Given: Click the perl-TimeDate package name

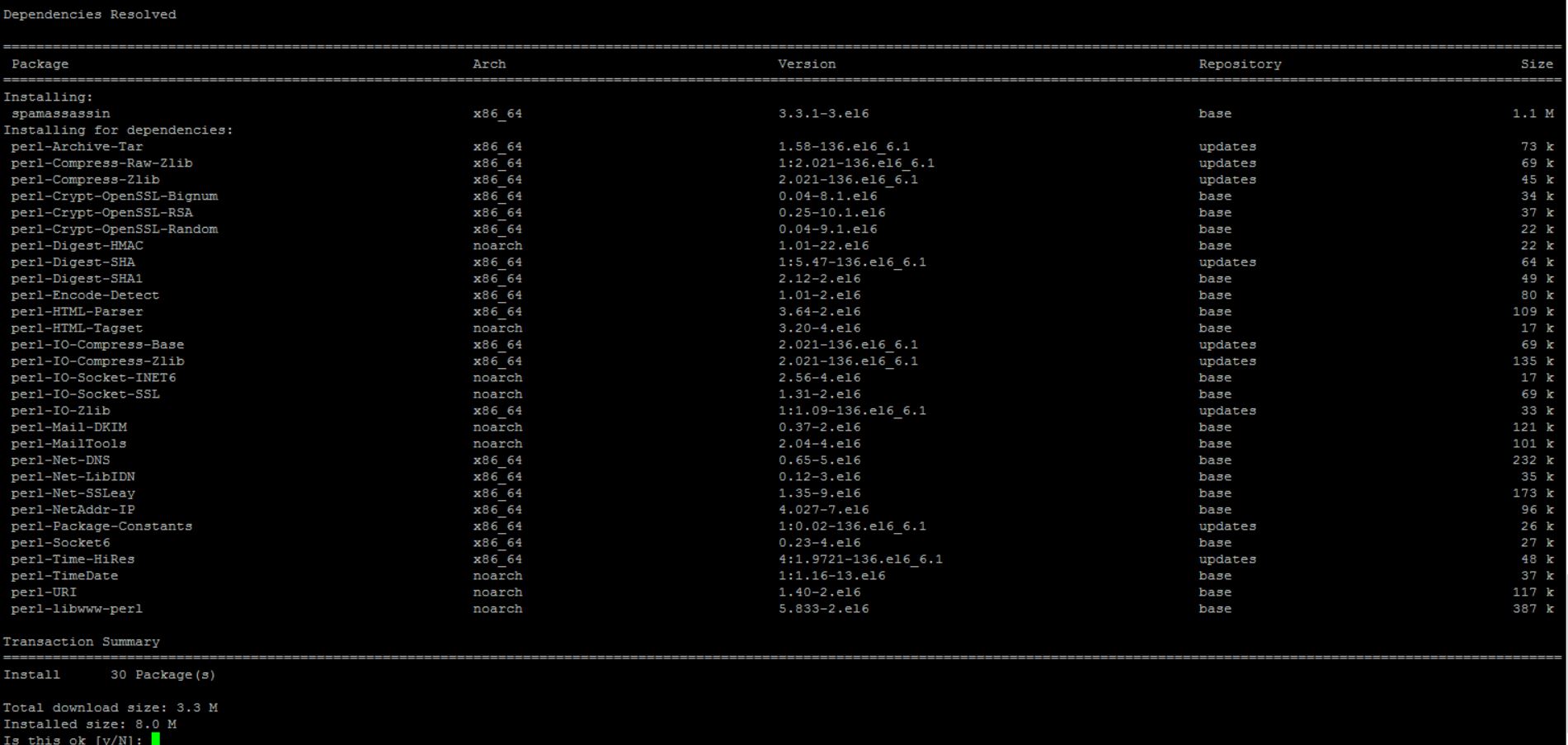Looking at the screenshot, I should 65,575.
